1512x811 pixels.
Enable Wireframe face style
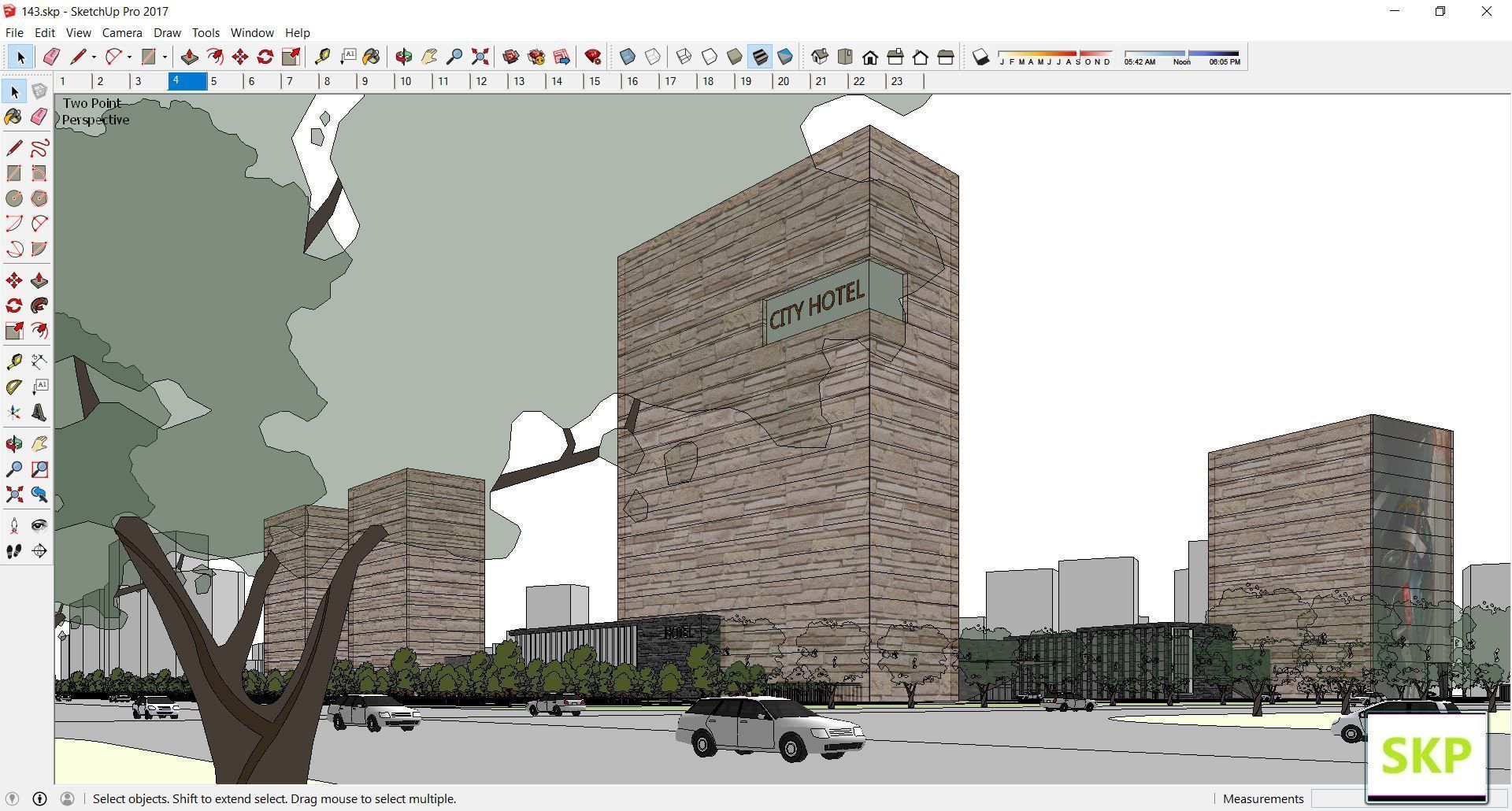tap(684, 57)
